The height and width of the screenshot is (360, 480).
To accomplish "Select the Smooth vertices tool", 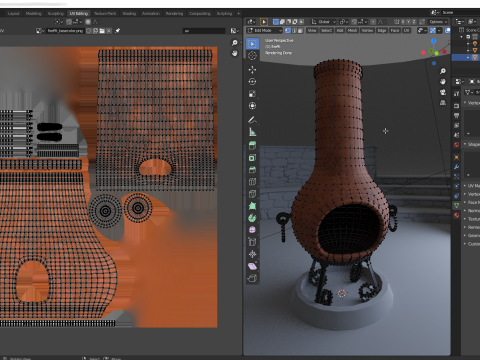I will pyautogui.click(x=252, y=230).
